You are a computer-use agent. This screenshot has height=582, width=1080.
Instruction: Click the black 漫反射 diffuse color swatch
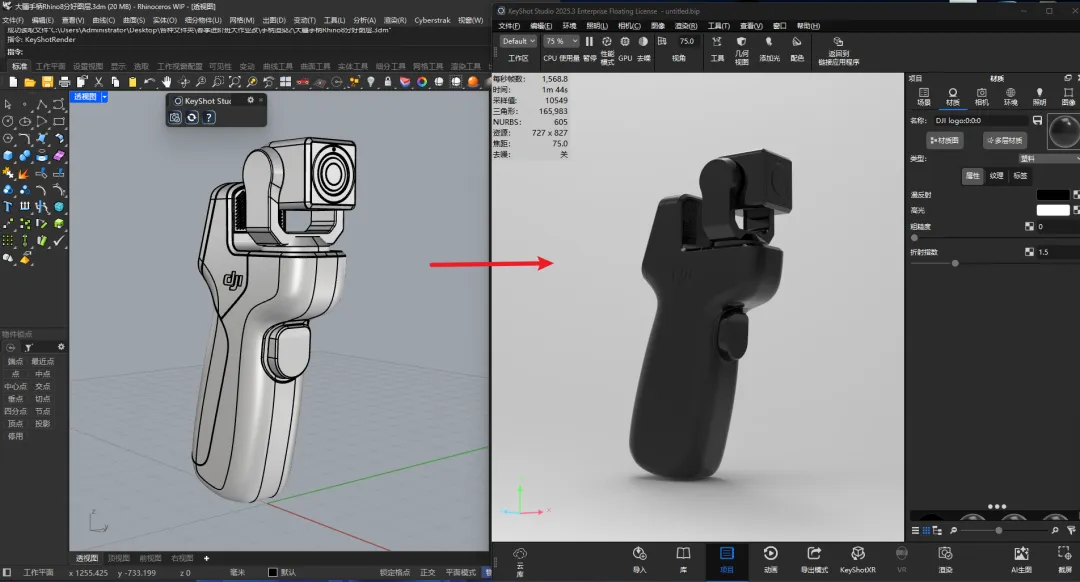(x=1053, y=195)
